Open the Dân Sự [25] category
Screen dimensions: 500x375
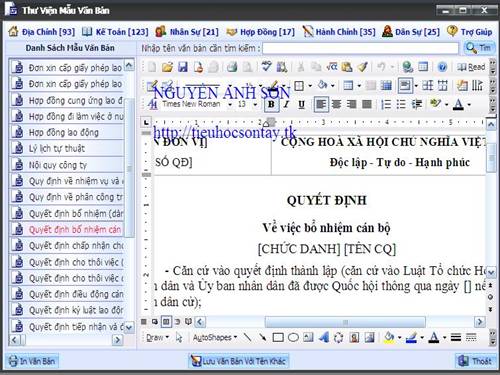411,32
